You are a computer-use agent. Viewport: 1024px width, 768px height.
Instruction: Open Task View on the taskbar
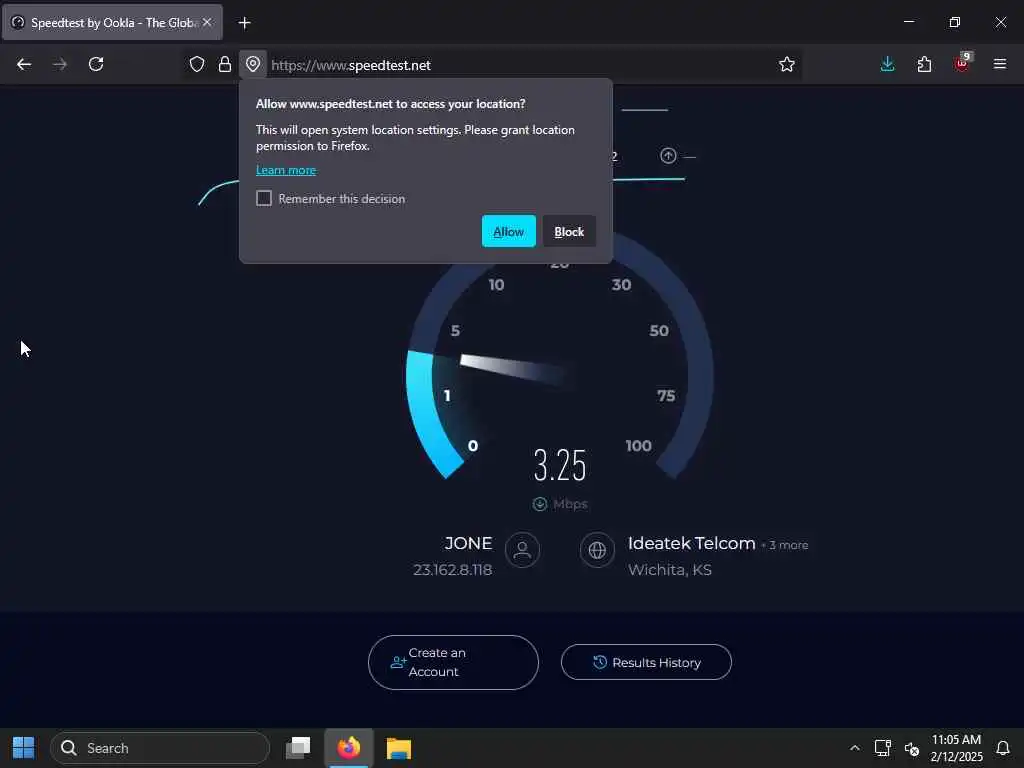pos(298,748)
